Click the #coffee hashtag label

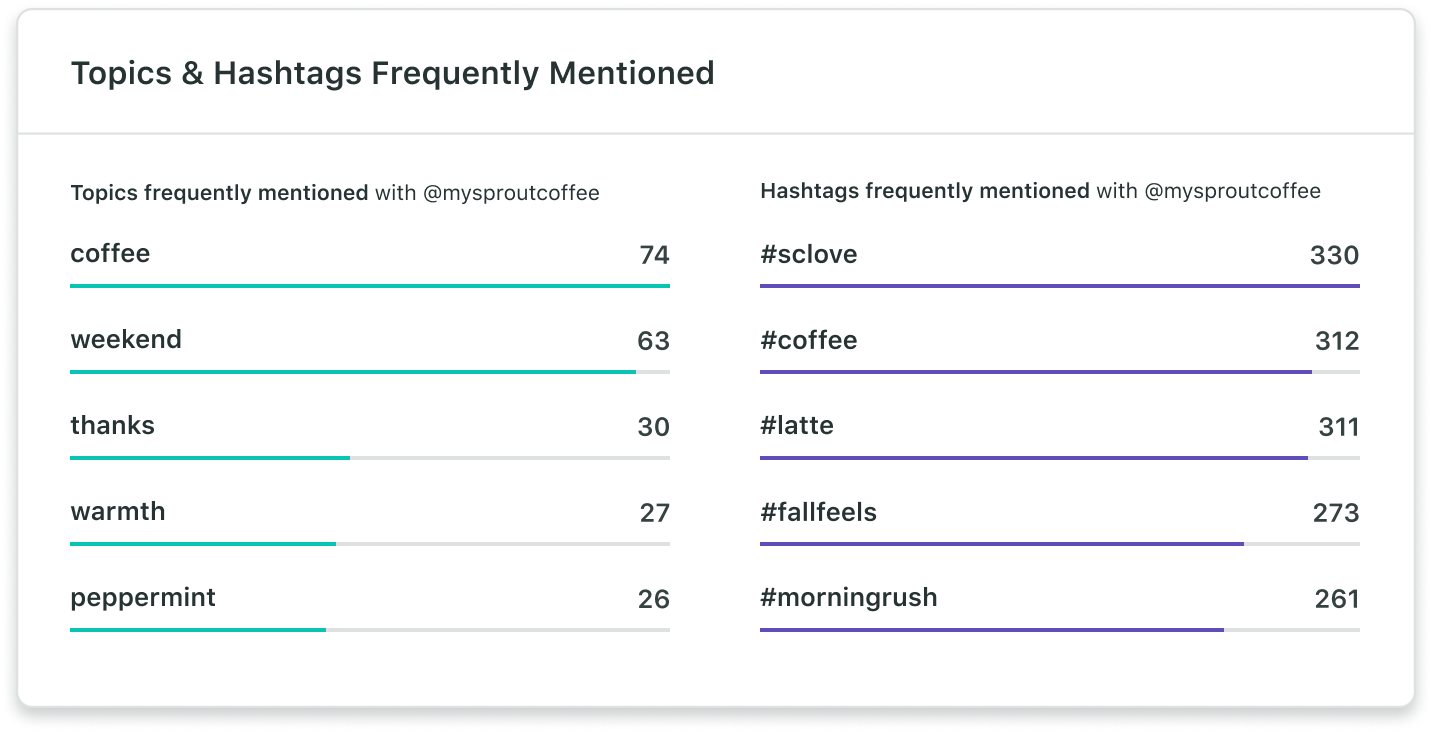click(x=808, y=340)
